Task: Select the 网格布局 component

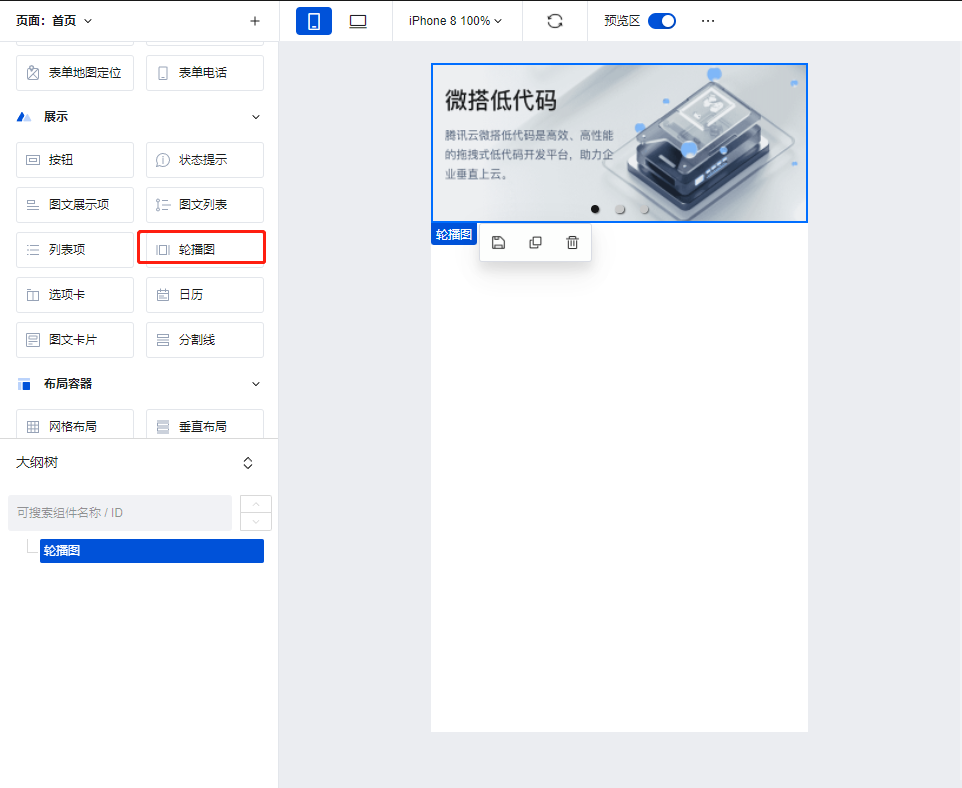Action: [x=75, y=424]
